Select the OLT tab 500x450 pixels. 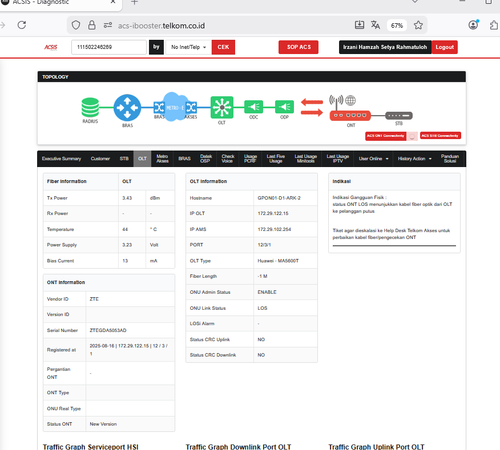click(x=142, y=159)
